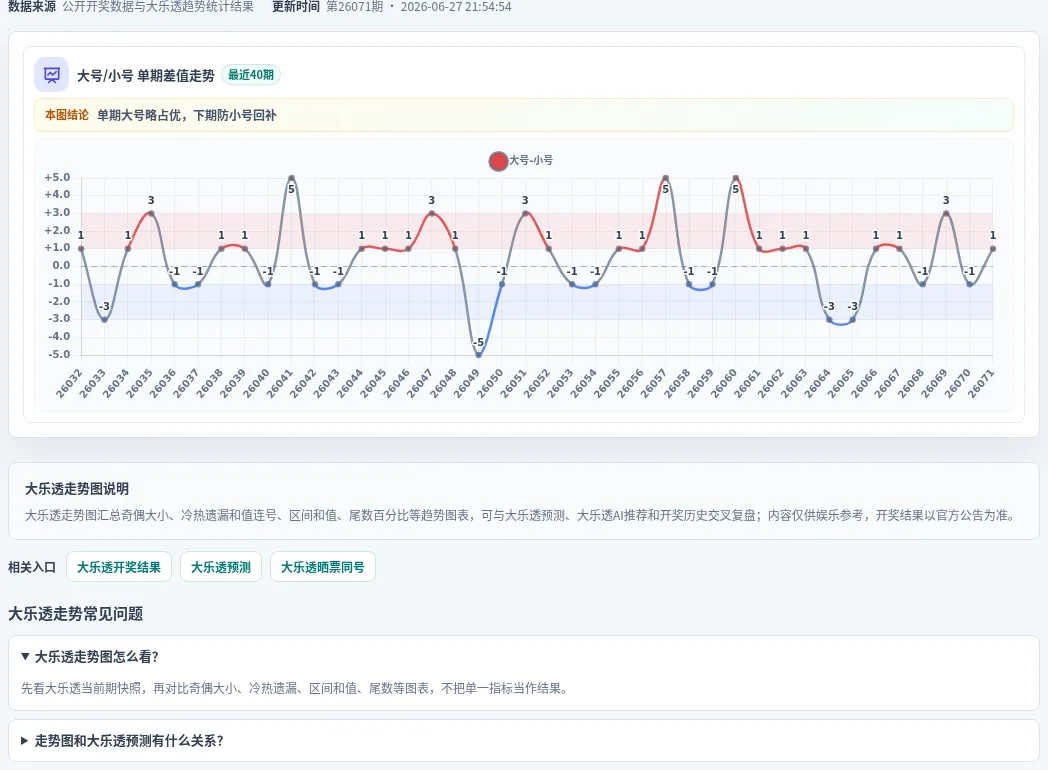Click the y-axis label 0.0
The height and width of the screenshot is (770, 1048).
click(x=61, y=265)
